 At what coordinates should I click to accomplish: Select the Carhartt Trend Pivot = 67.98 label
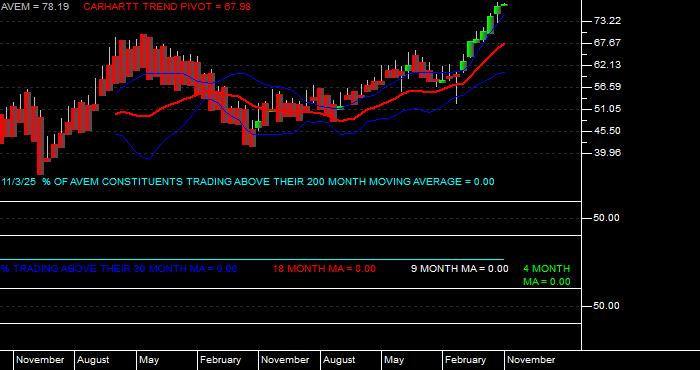coord(167,7)
